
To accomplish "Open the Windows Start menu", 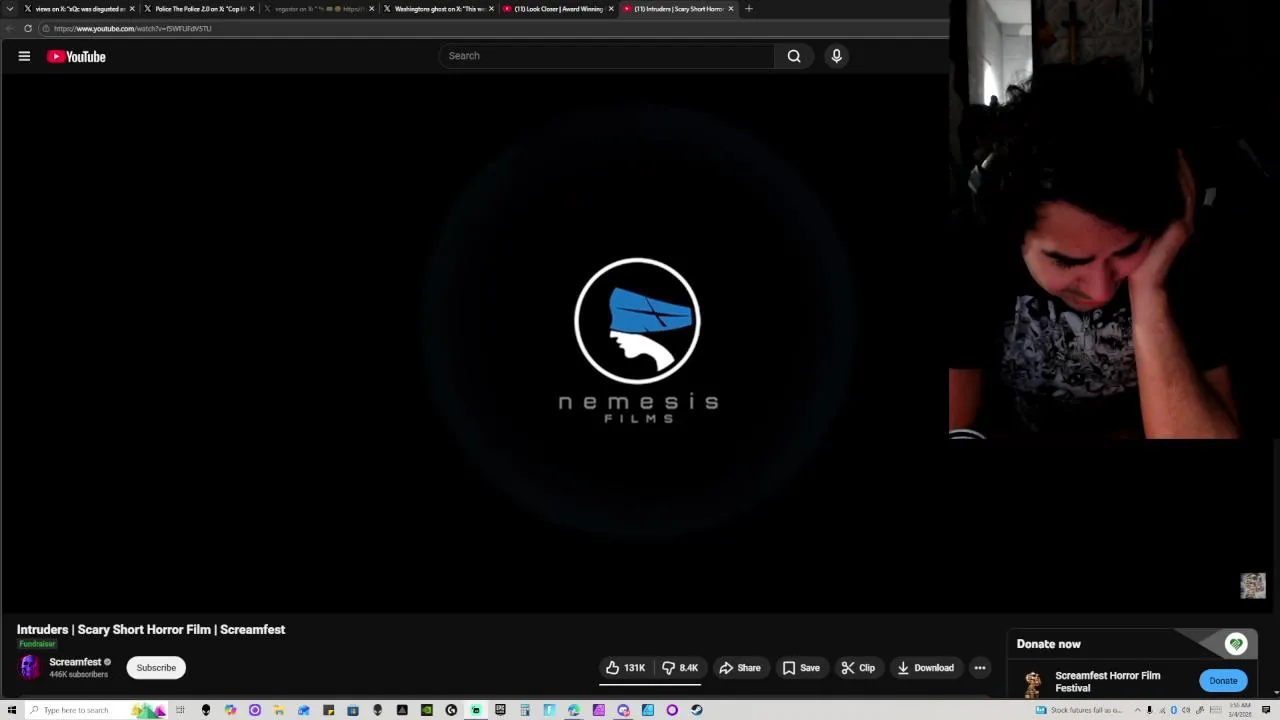I will click(x=11, y=710).
